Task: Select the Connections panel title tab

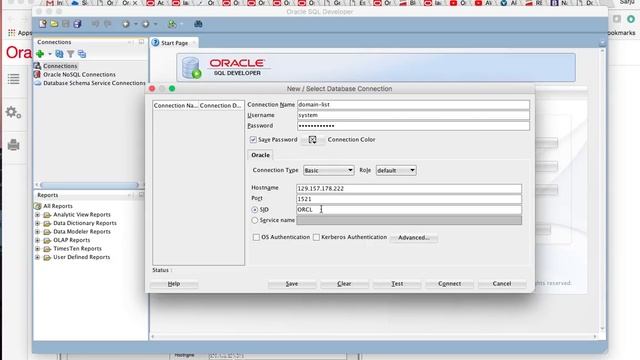Action: tap(54, 42)
